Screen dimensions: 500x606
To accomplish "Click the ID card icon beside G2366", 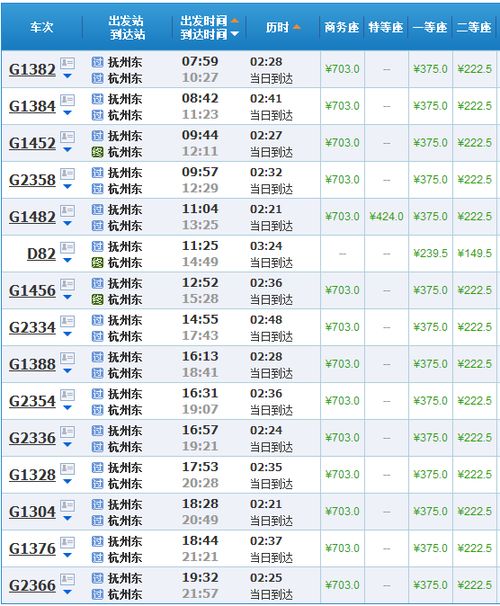I will (x=67, y=579).
